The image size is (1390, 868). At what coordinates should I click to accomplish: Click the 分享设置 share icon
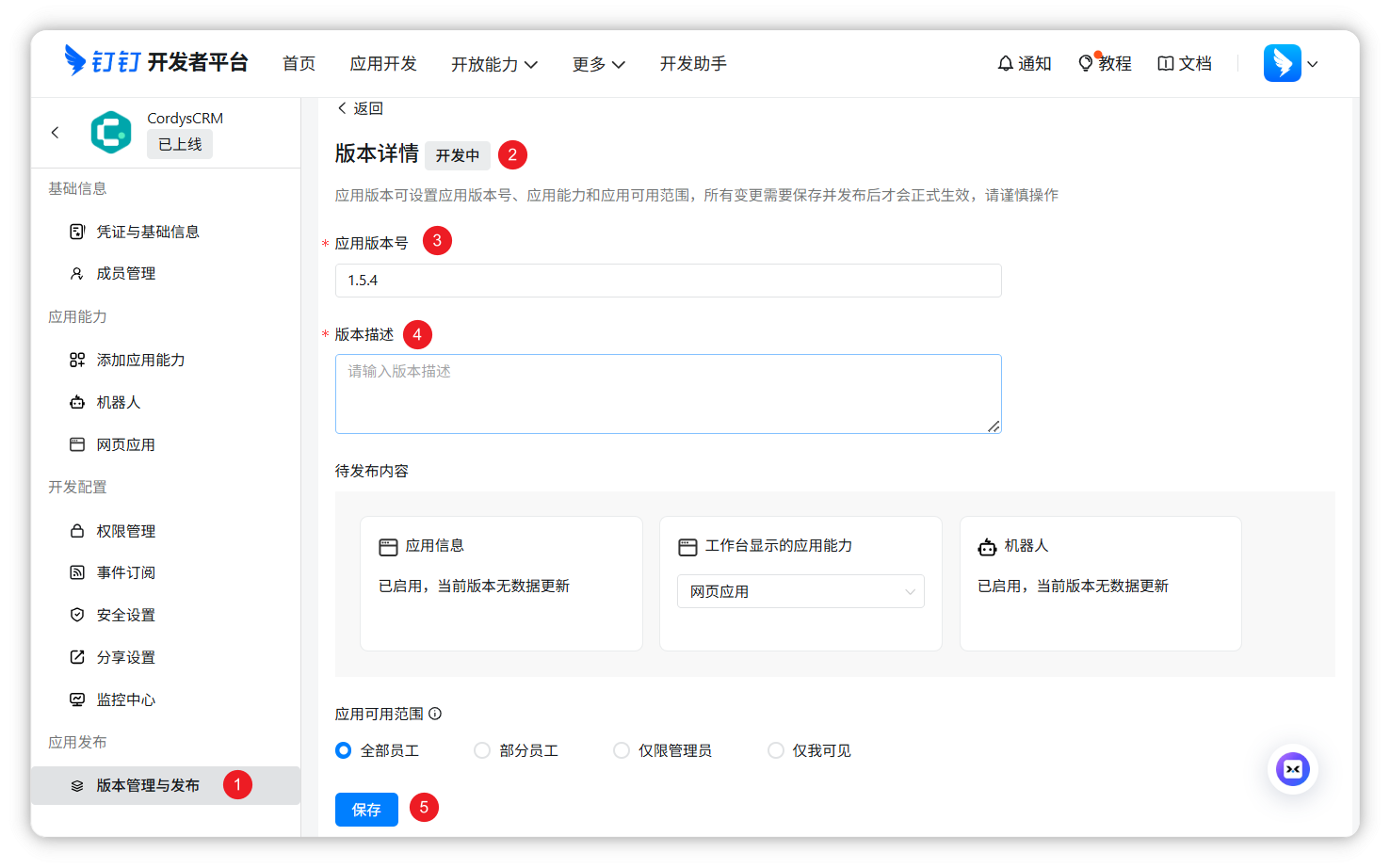tap(77, 657)
